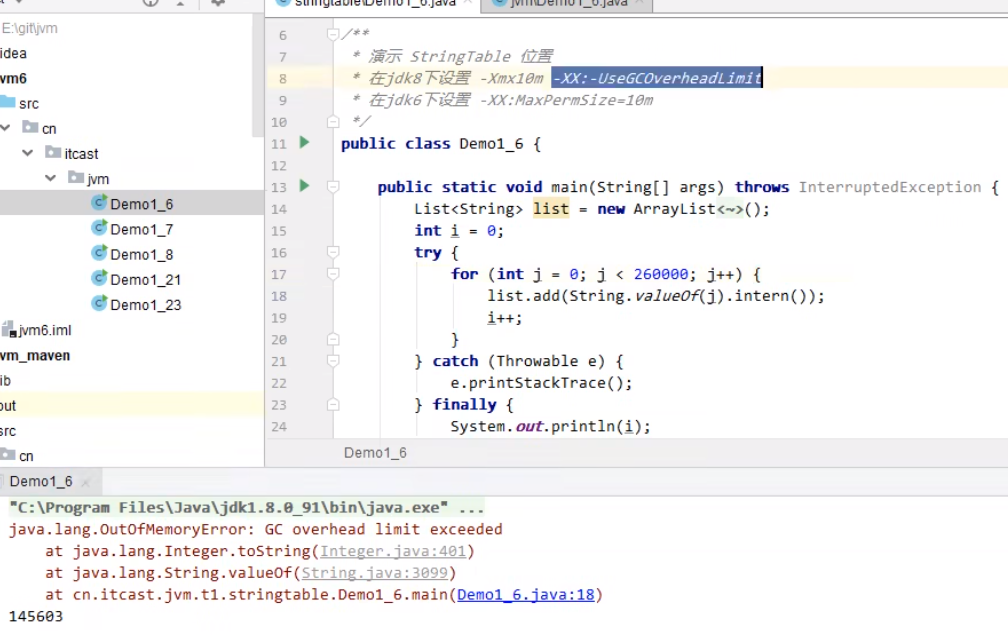Fold the main method code block
Image resolution: width=1008 pixels, height=637 pixels.
coord(333,187)
